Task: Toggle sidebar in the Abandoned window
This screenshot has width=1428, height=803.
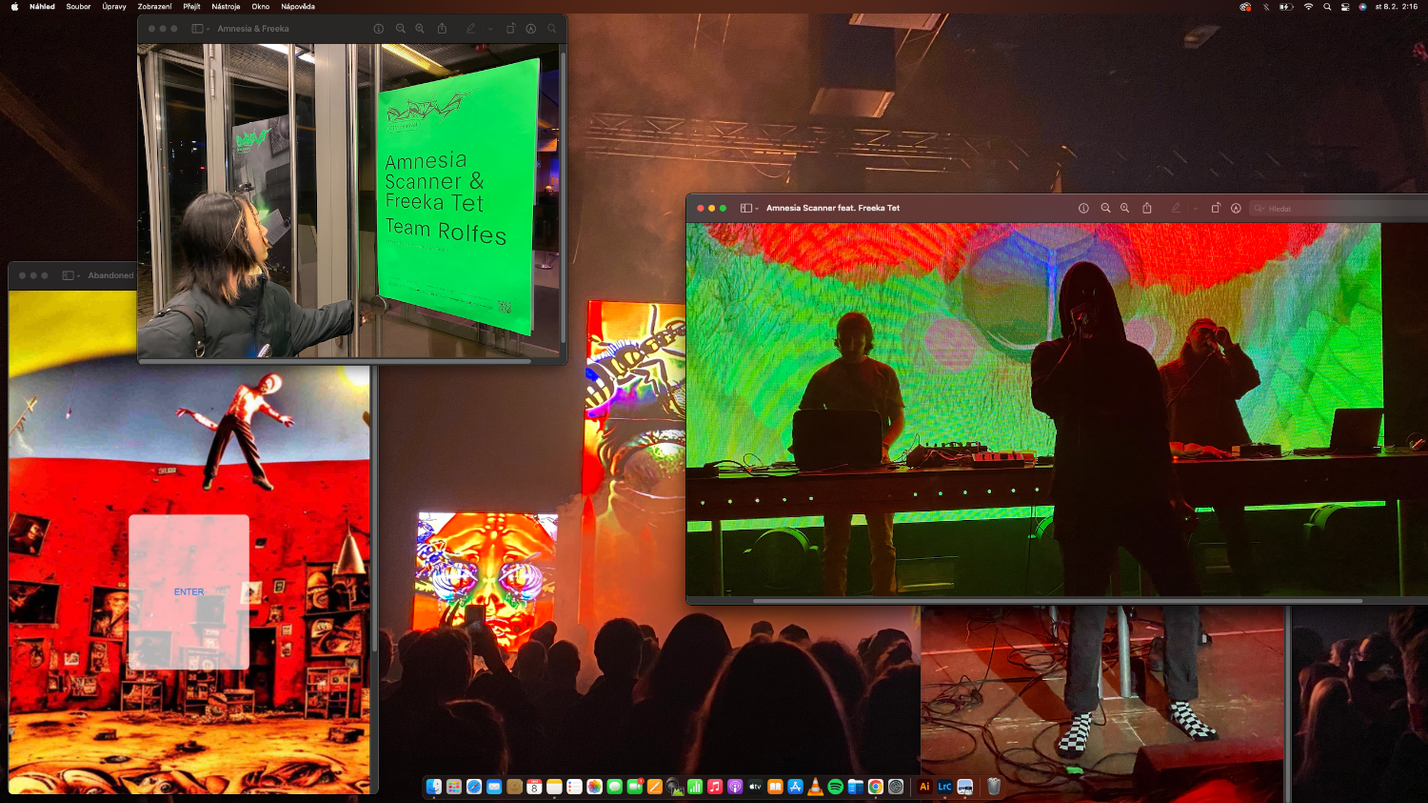Action: click(68, 275)
